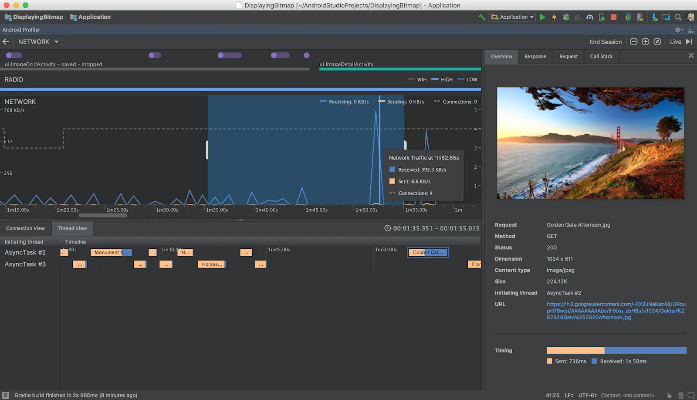Close the request details panel
The height and width of the screenshot is (400, 697).
(689, 56)
